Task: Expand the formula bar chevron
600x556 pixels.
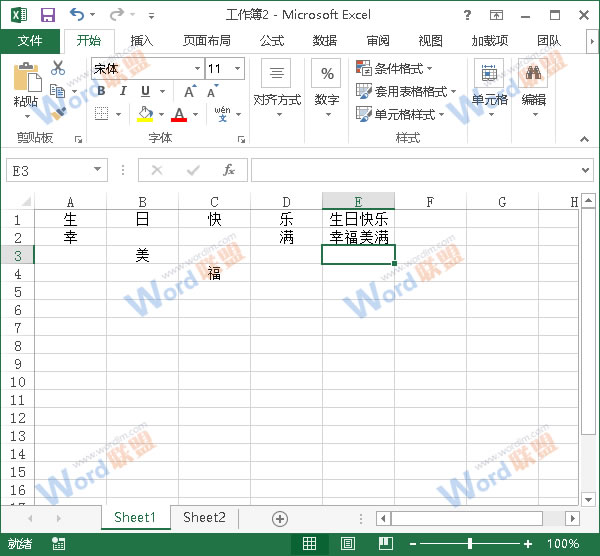Action: [x=585, y=170]
